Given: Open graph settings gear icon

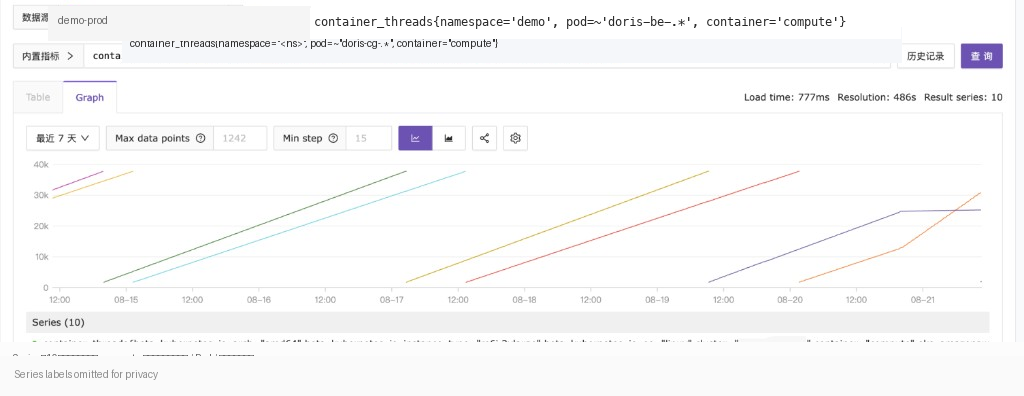Looking at the screenshot, I should [x=515, y=138].
